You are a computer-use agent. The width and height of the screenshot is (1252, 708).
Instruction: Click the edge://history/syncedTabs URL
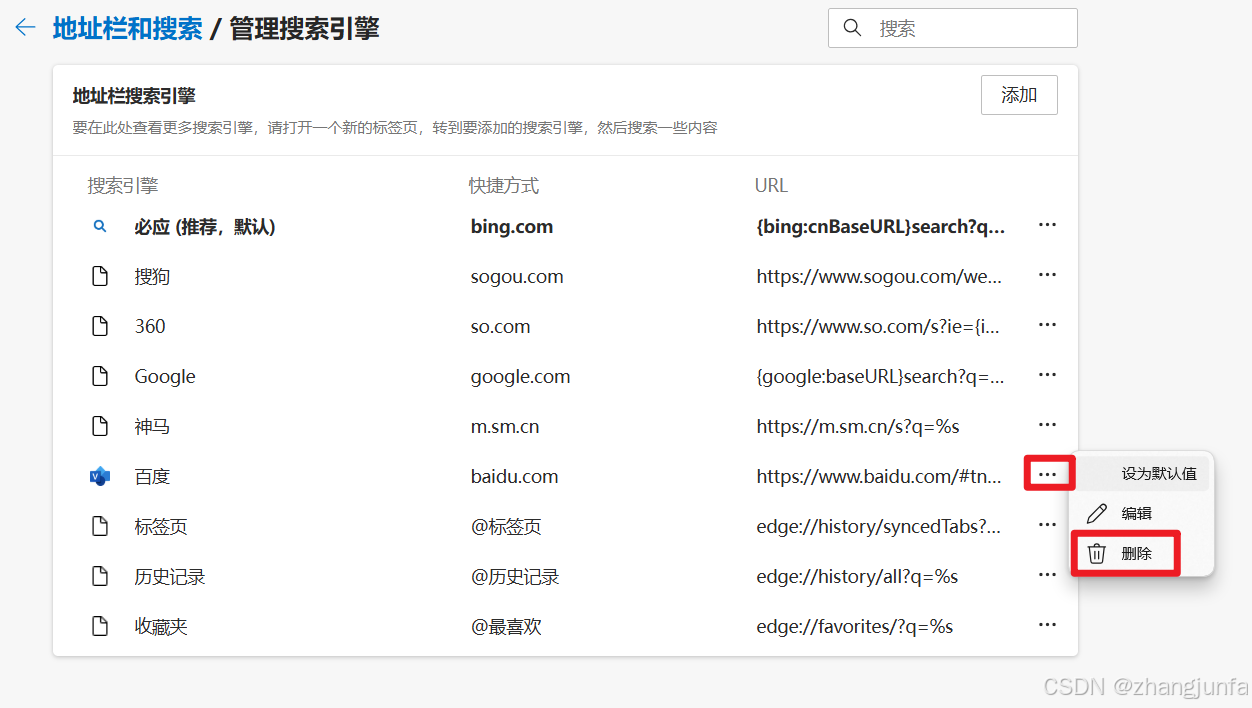pyautogui.click(x=879, y=527)
